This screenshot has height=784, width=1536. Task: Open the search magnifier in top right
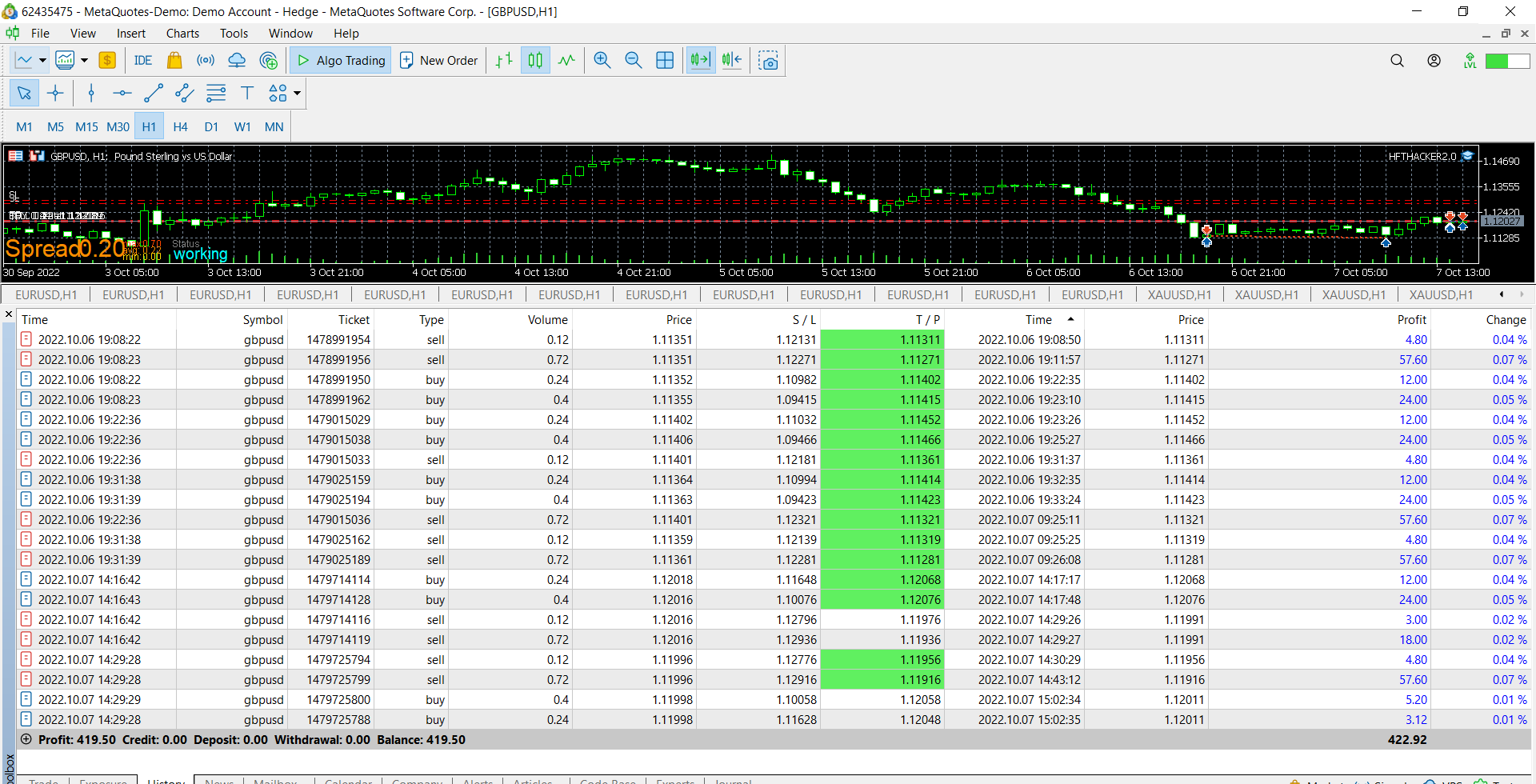[1397, 61]
